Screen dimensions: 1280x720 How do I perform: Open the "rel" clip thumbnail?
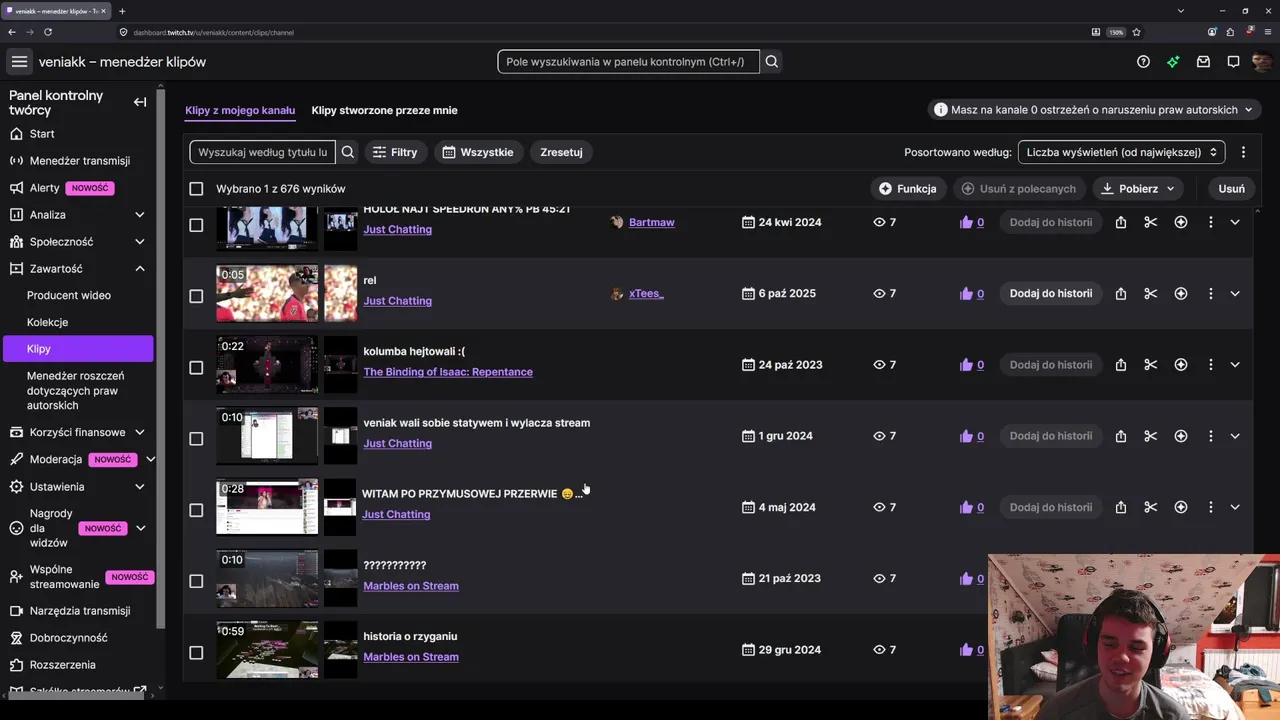267,294
